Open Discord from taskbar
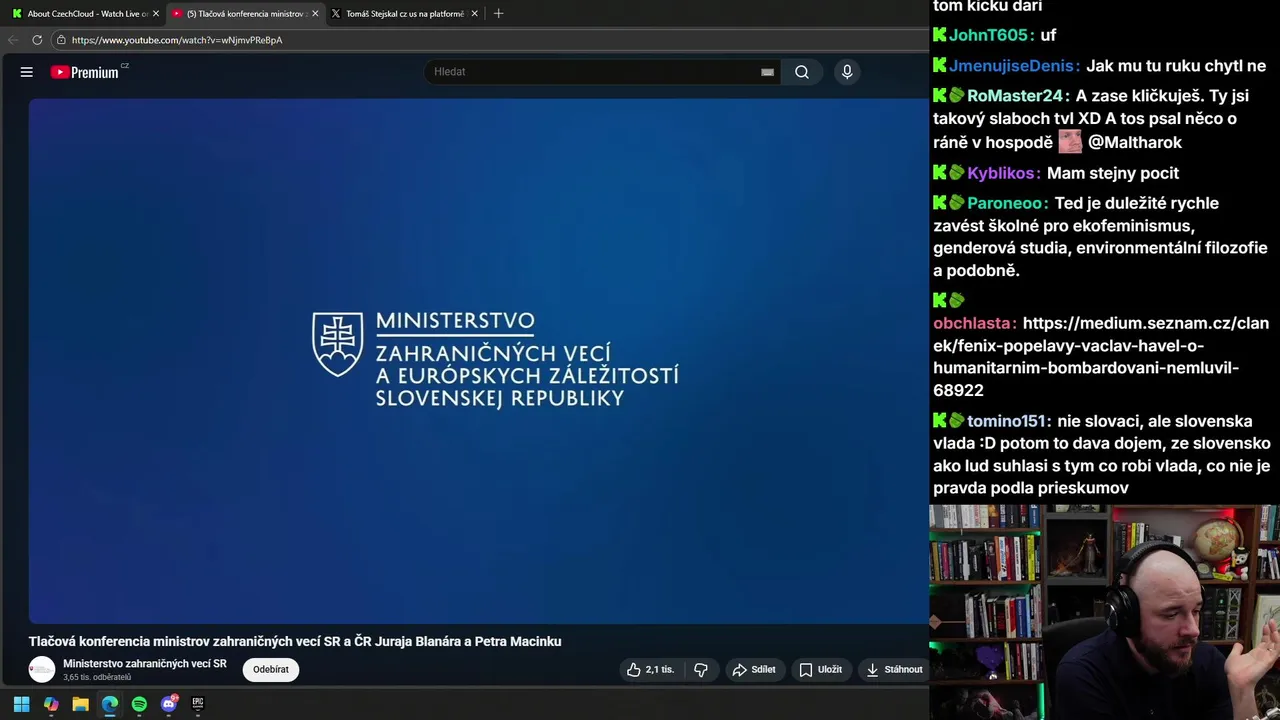 169,704
